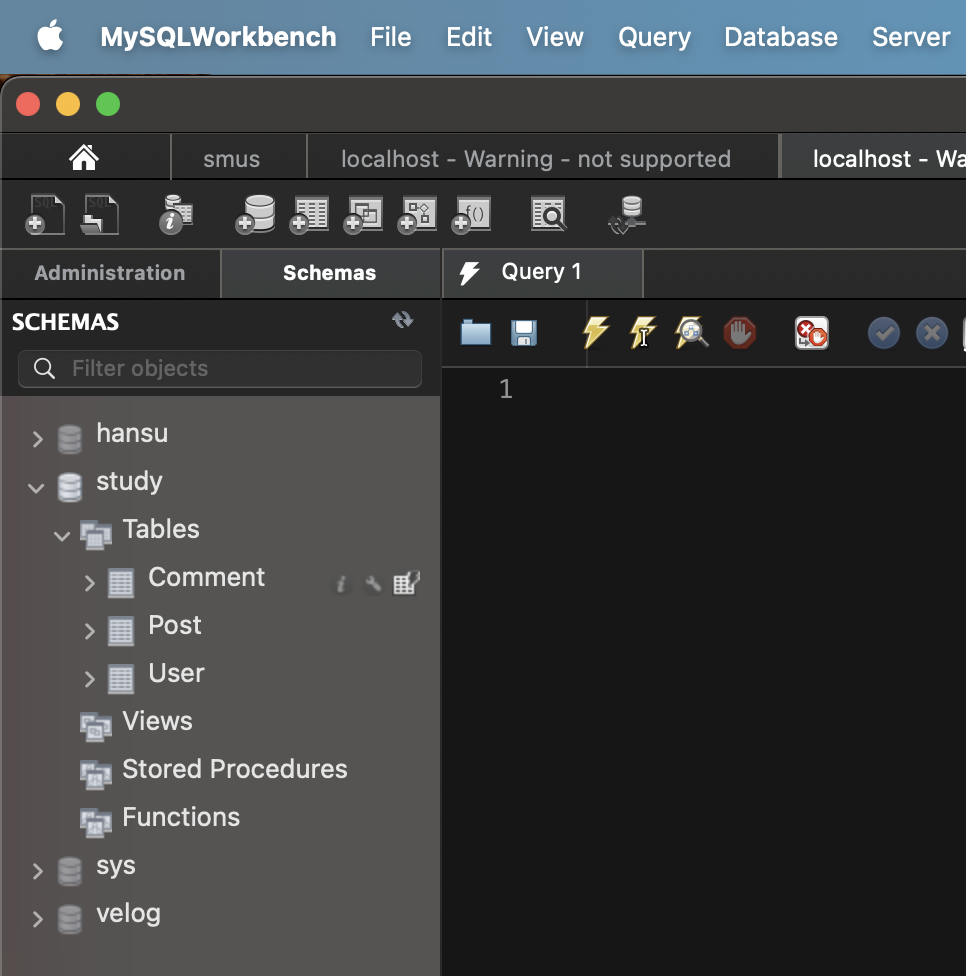Search table data toolbar icon
The image size is (966, 976).
click(x=548, y=215)
